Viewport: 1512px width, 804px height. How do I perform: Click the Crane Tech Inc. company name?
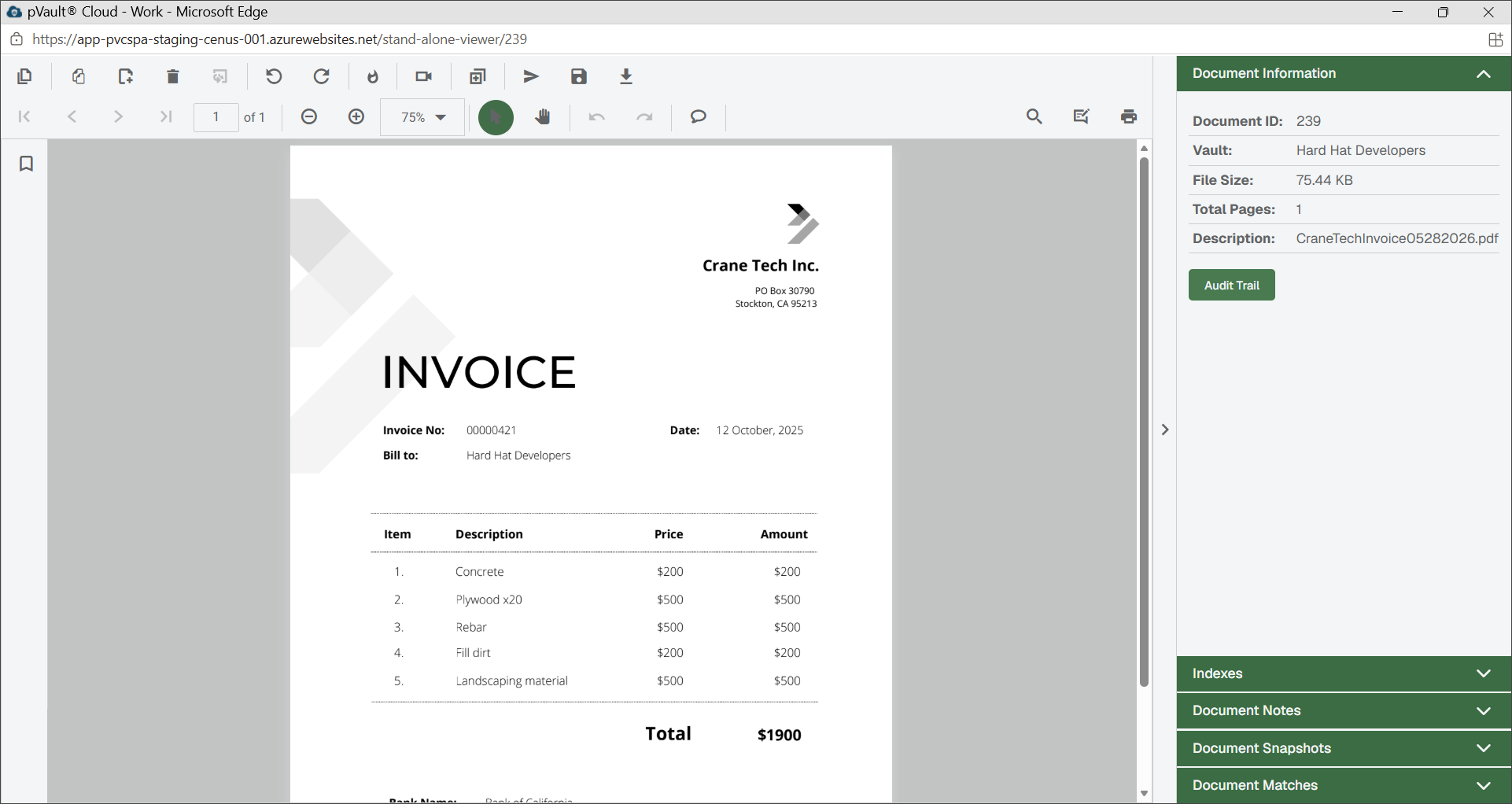click(761, 266)
